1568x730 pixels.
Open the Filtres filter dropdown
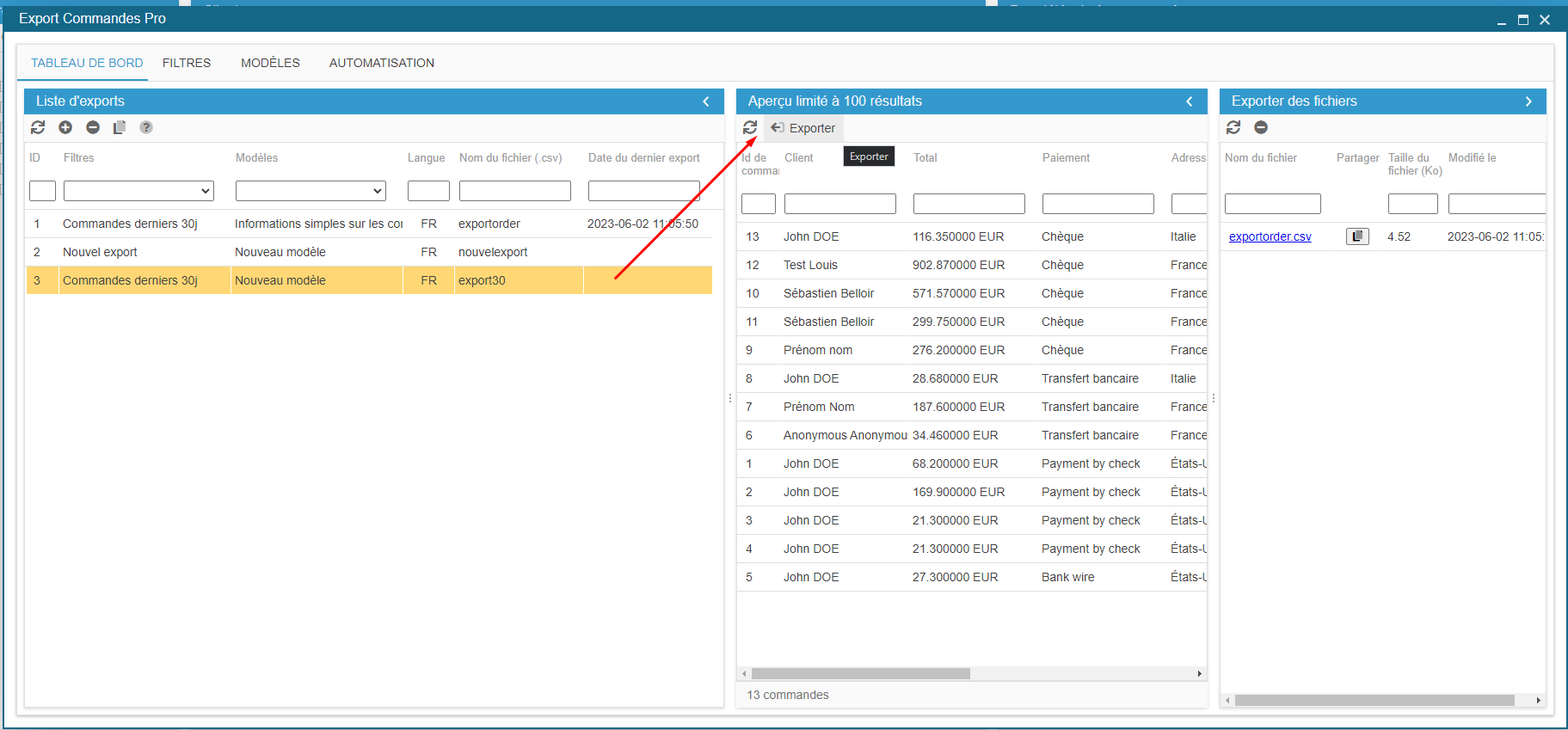click(138, 191)
